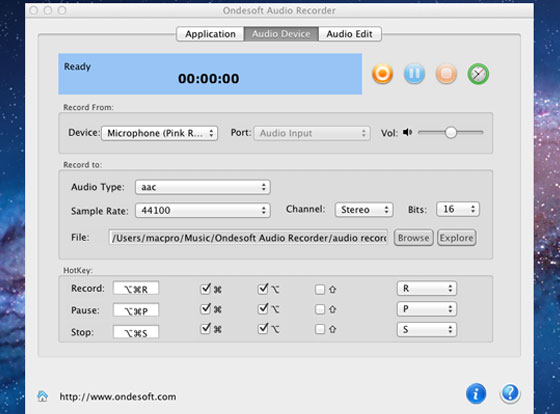This screenshot has width=560, height=414.
Task: Enable Shift checkbox for Pause hotkey
Action: (320, 309)
